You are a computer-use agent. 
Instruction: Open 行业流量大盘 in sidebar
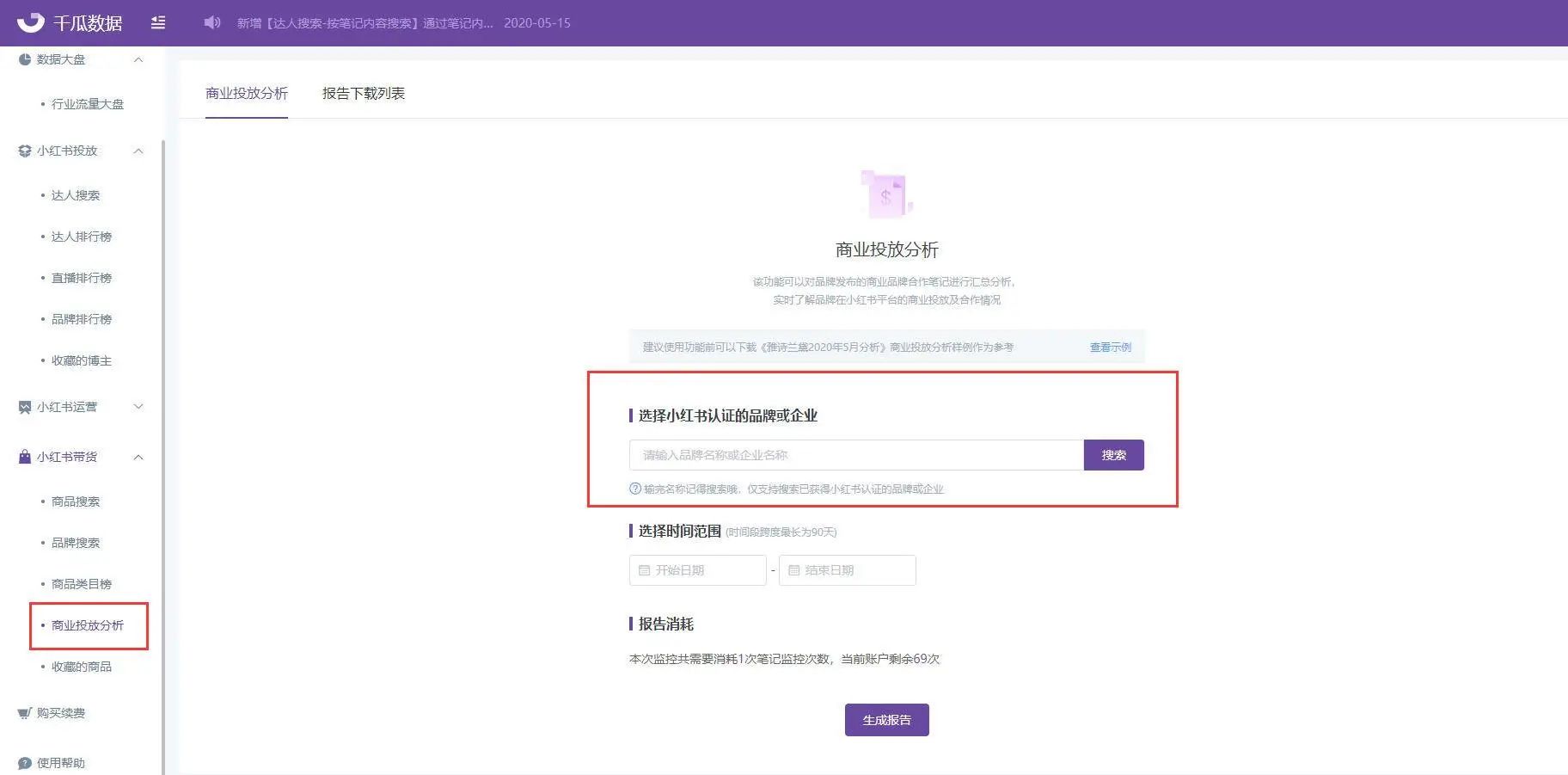coord(88,104)
